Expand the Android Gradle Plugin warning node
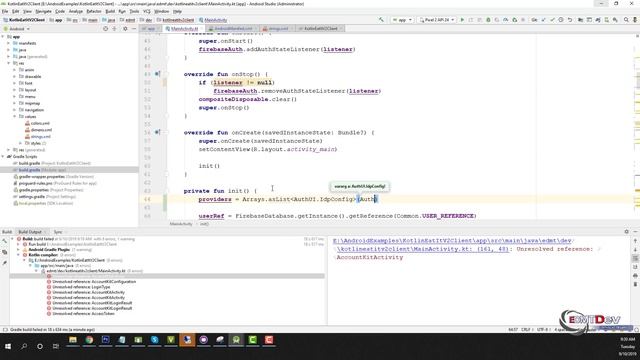 point(18,249)
